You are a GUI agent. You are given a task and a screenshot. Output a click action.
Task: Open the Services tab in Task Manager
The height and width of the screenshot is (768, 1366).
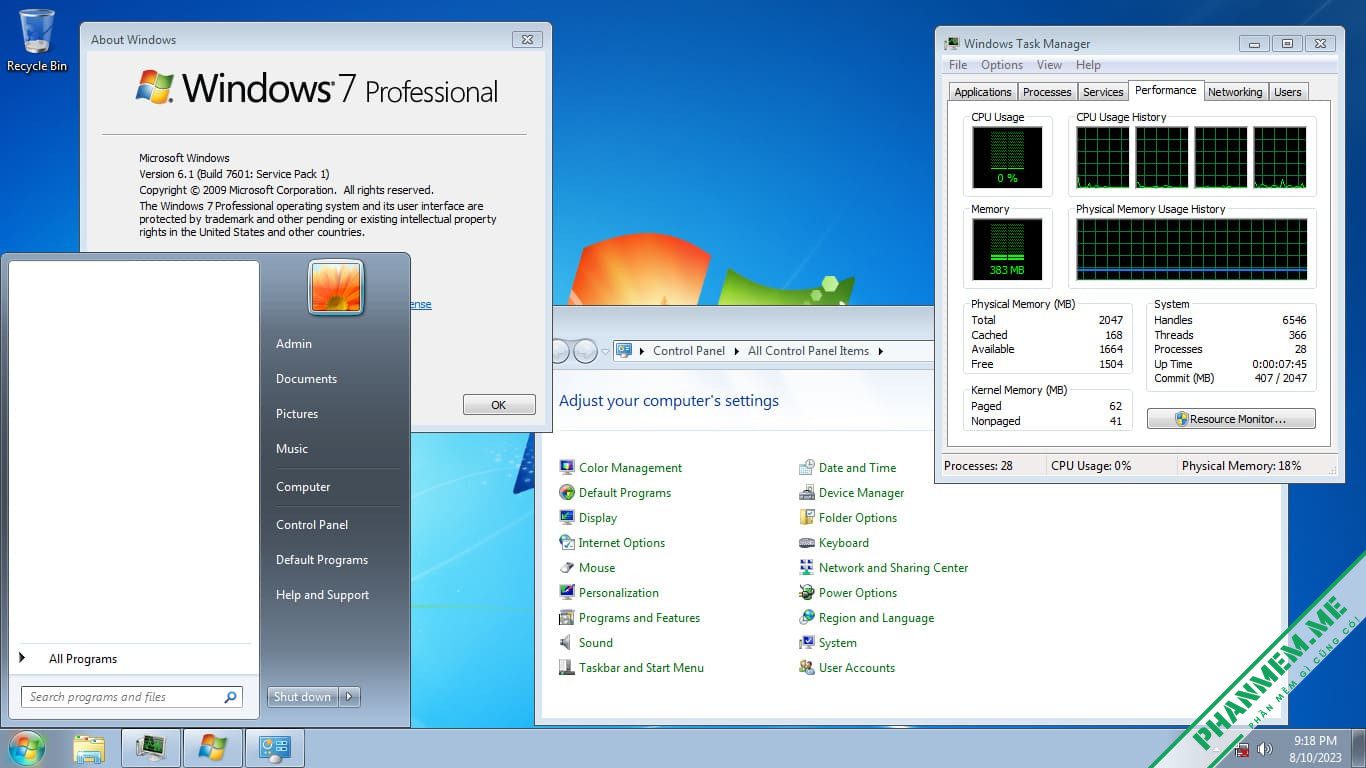tap(1103, 92)
